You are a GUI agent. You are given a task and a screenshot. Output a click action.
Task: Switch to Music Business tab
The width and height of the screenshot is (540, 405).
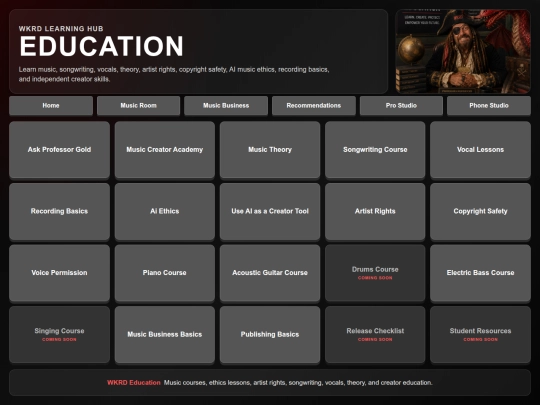[226, 105]
